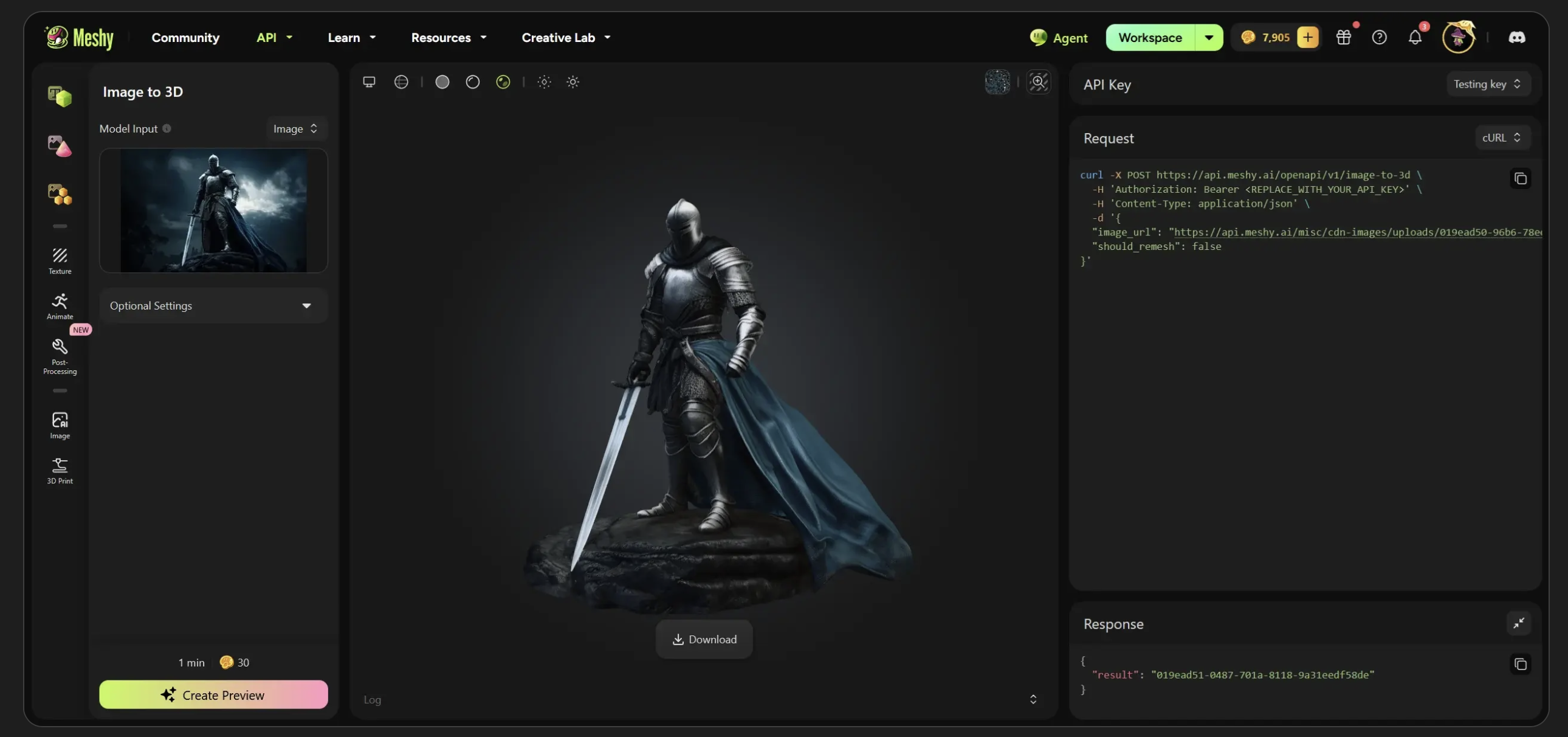The width and height of the screenshot is (1568, 737).
Task: Open the Workspace dropdown arrow
Action: coord(1209,38)
